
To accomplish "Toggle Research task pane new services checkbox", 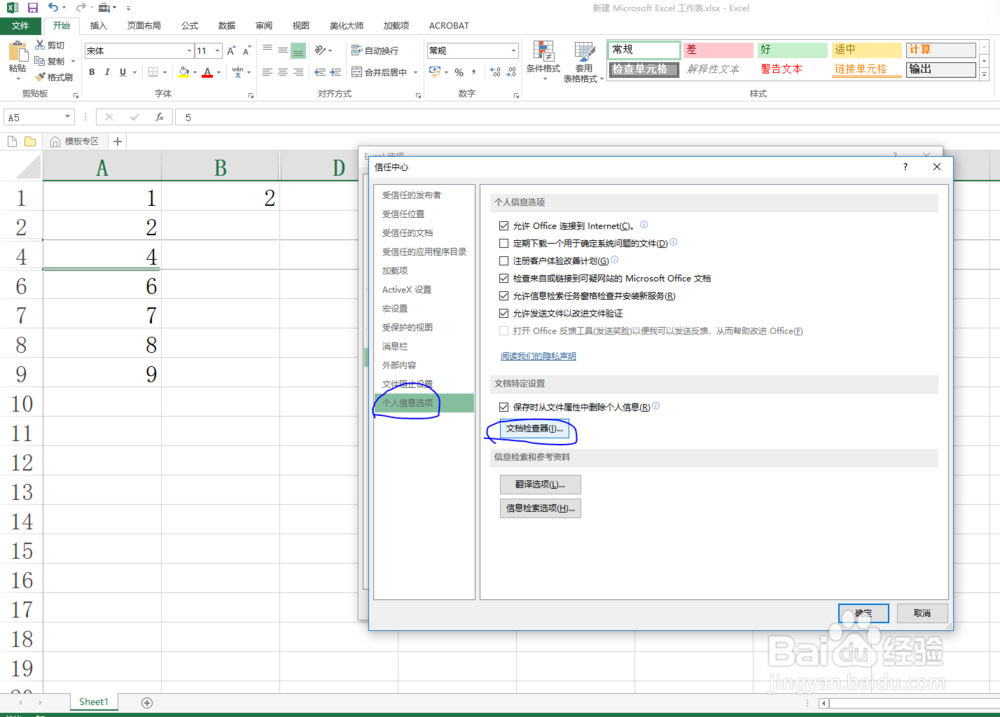I will pos(504,296).
